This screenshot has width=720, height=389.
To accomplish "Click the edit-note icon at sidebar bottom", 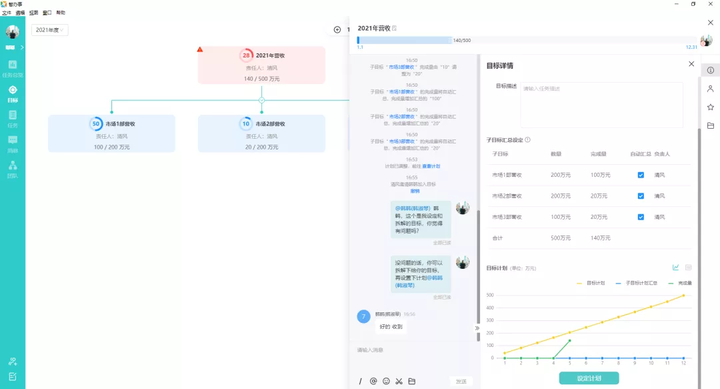I will click(12, 377).
